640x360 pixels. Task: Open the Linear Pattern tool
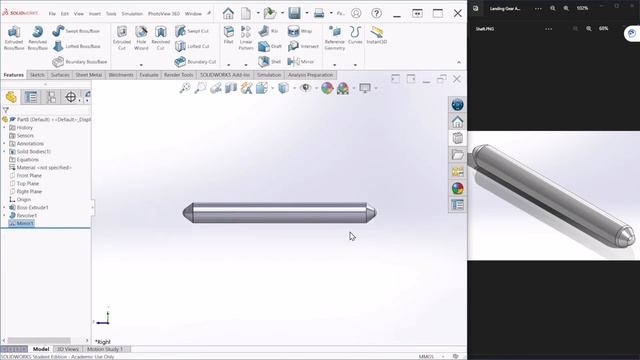[246, 38]
